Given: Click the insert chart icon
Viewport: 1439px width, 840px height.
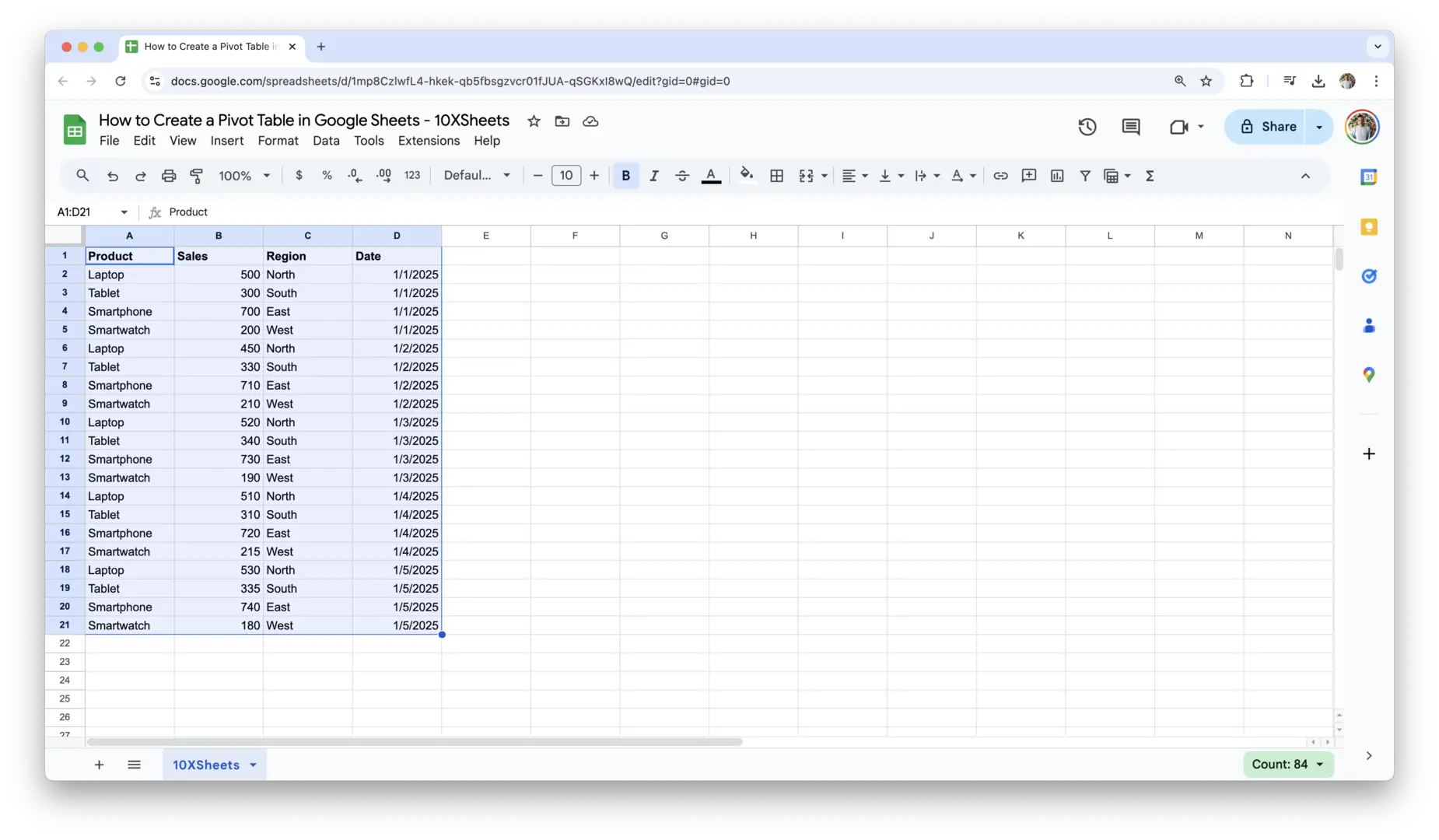Looking at the screenshot, I should coord(1056,176).
